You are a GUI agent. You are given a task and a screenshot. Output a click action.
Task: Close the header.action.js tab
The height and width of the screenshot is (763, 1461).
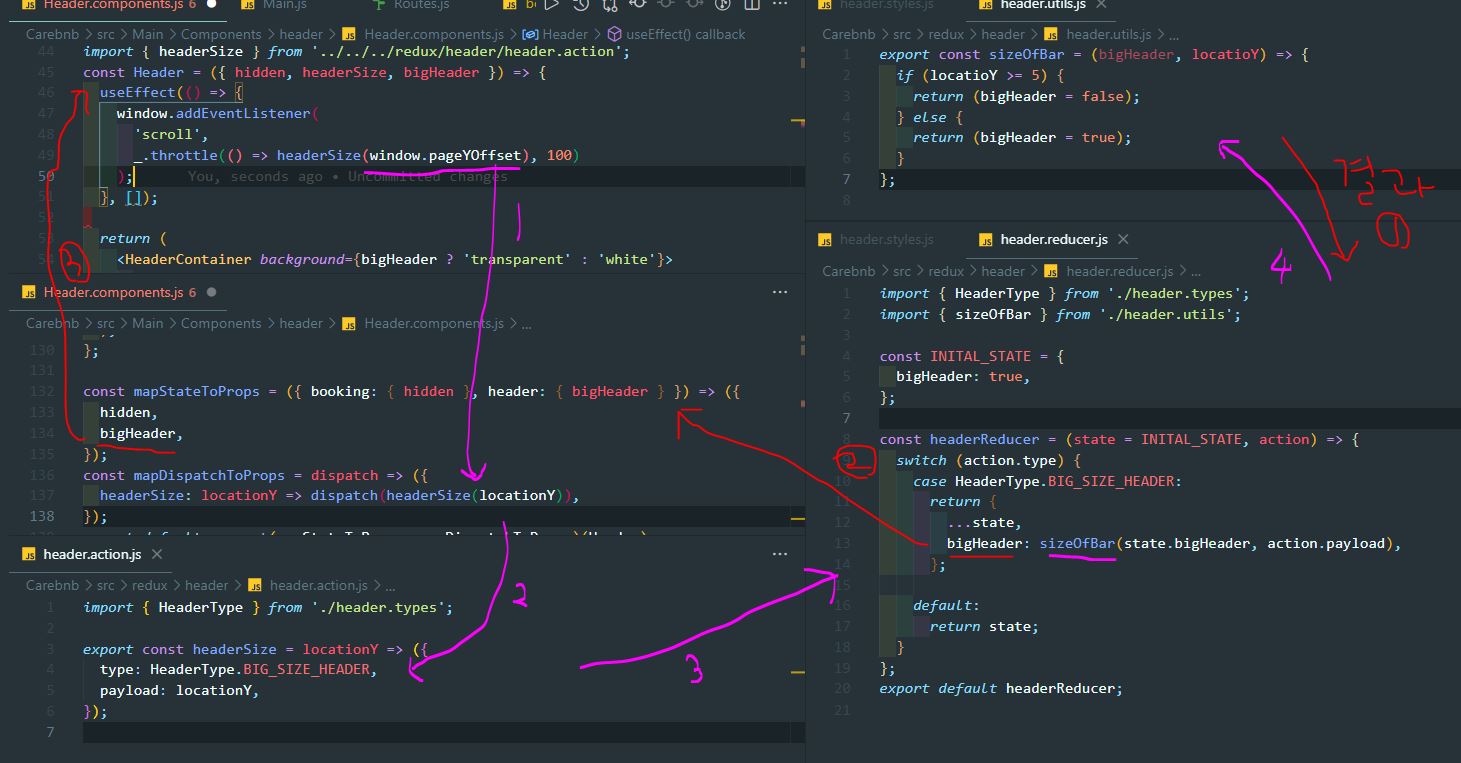click(x=157, y=554)
